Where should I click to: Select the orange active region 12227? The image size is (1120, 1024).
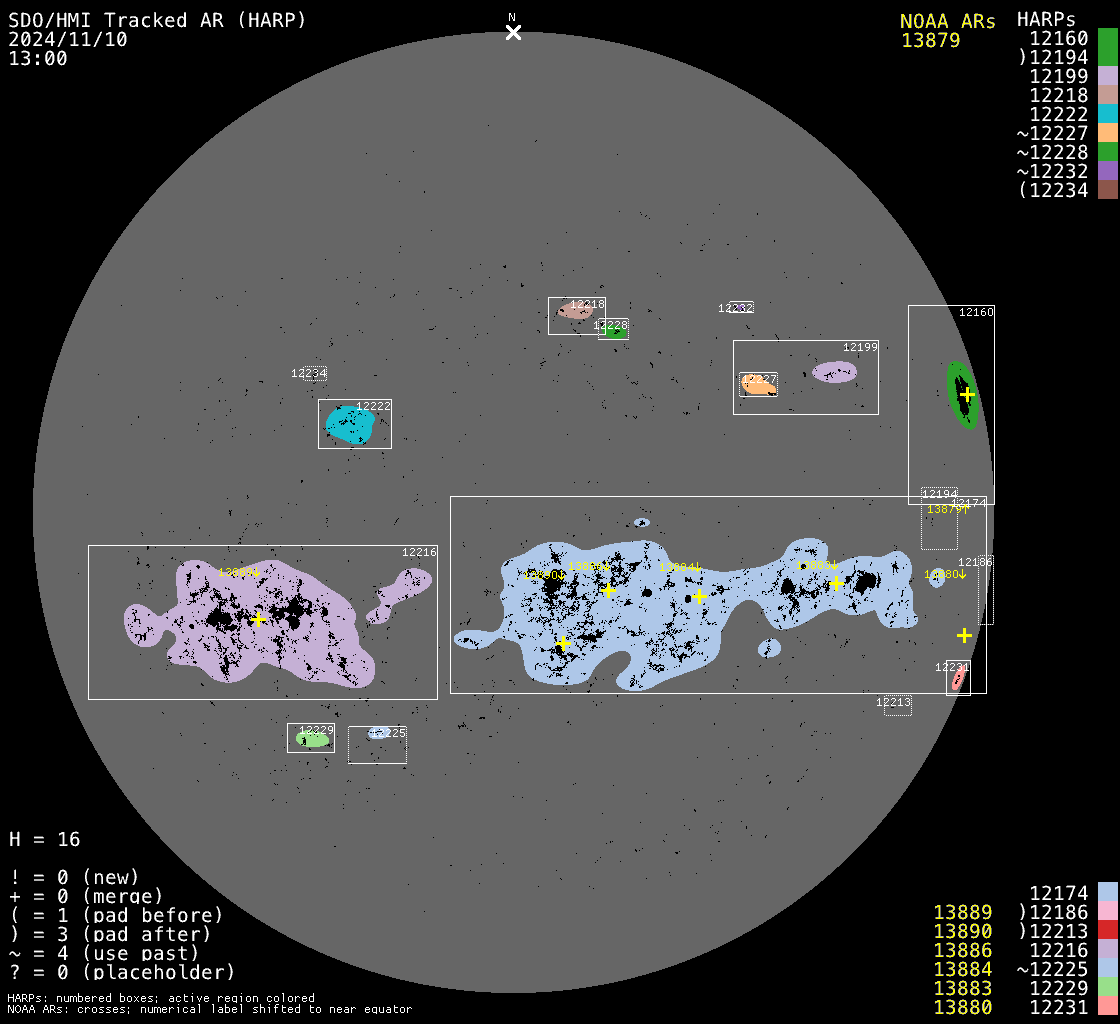(x=757, y=385)
